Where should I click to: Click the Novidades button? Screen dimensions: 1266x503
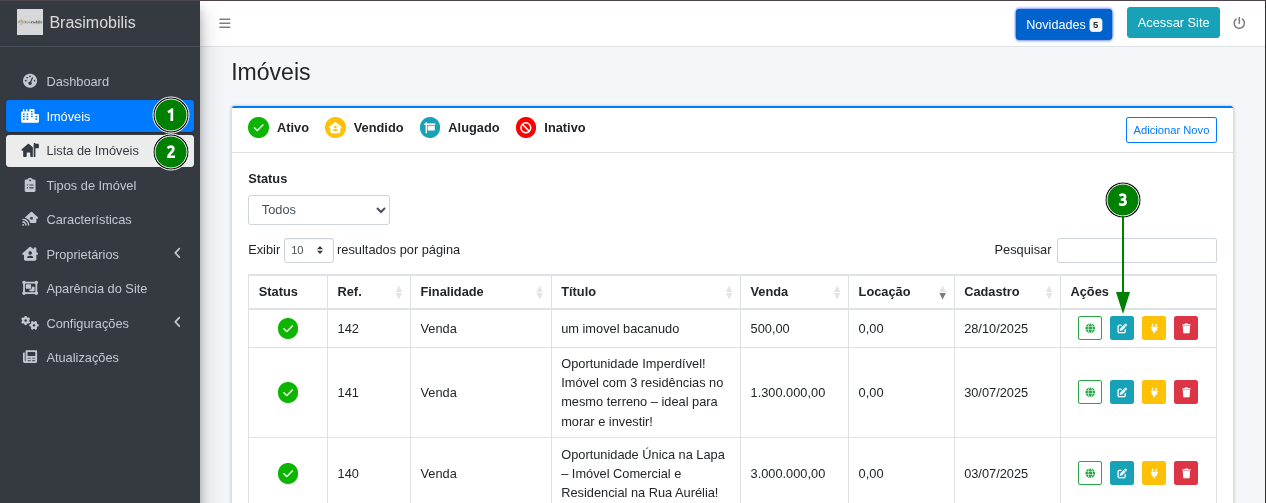point(1064,24)
